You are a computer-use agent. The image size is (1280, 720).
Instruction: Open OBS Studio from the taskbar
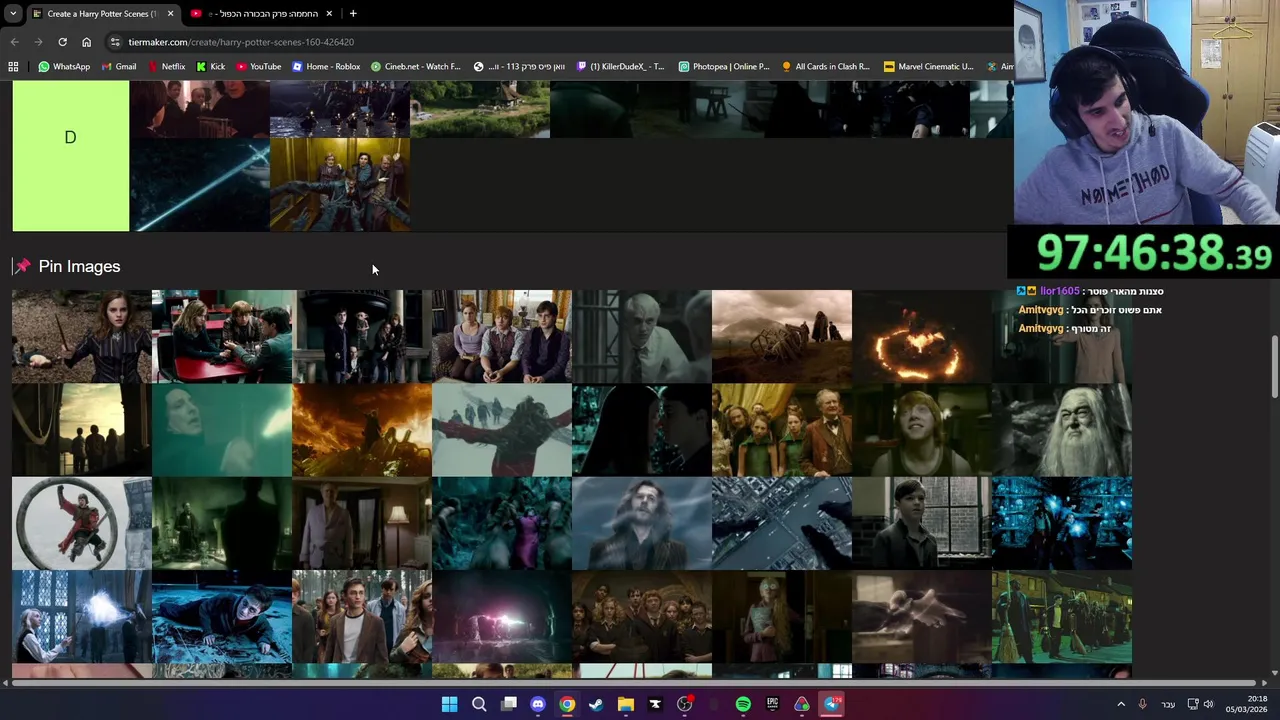pos(684,704)
